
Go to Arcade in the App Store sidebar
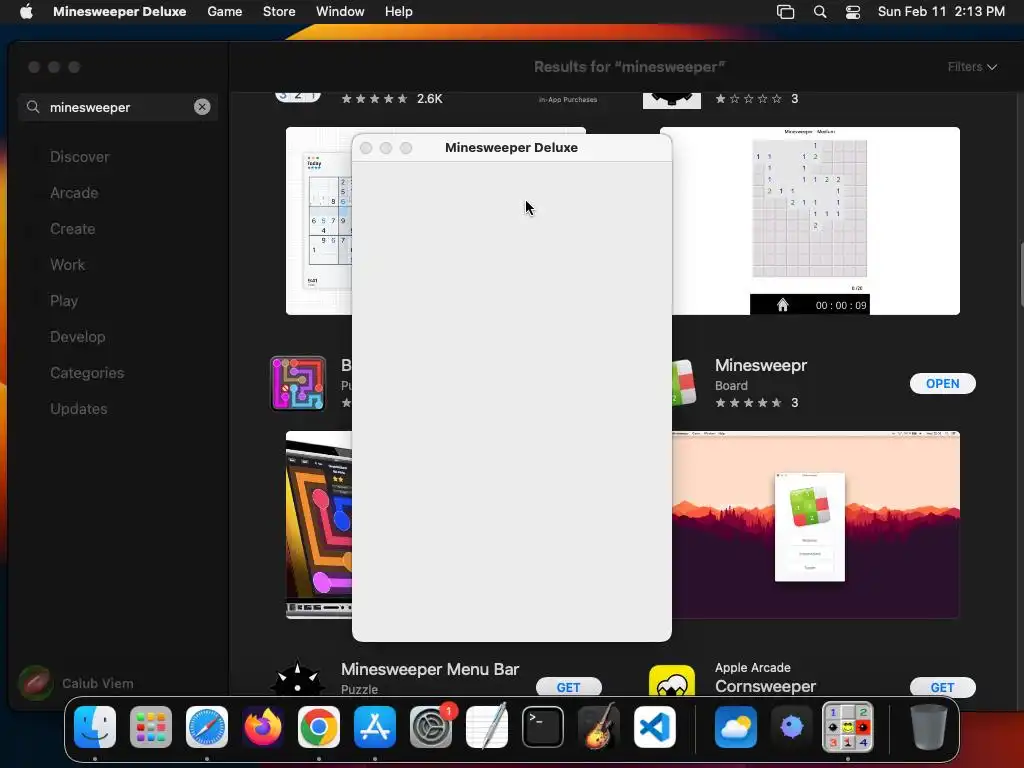(x=74, y=193)
